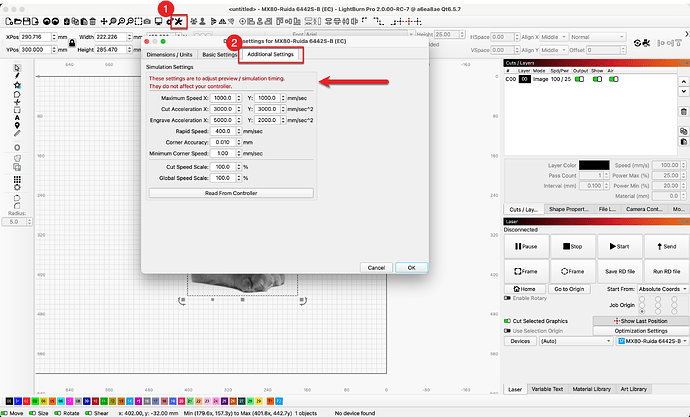Save file using the floppy disk icon
Screen dimensions: 690x417
point(26,21)
